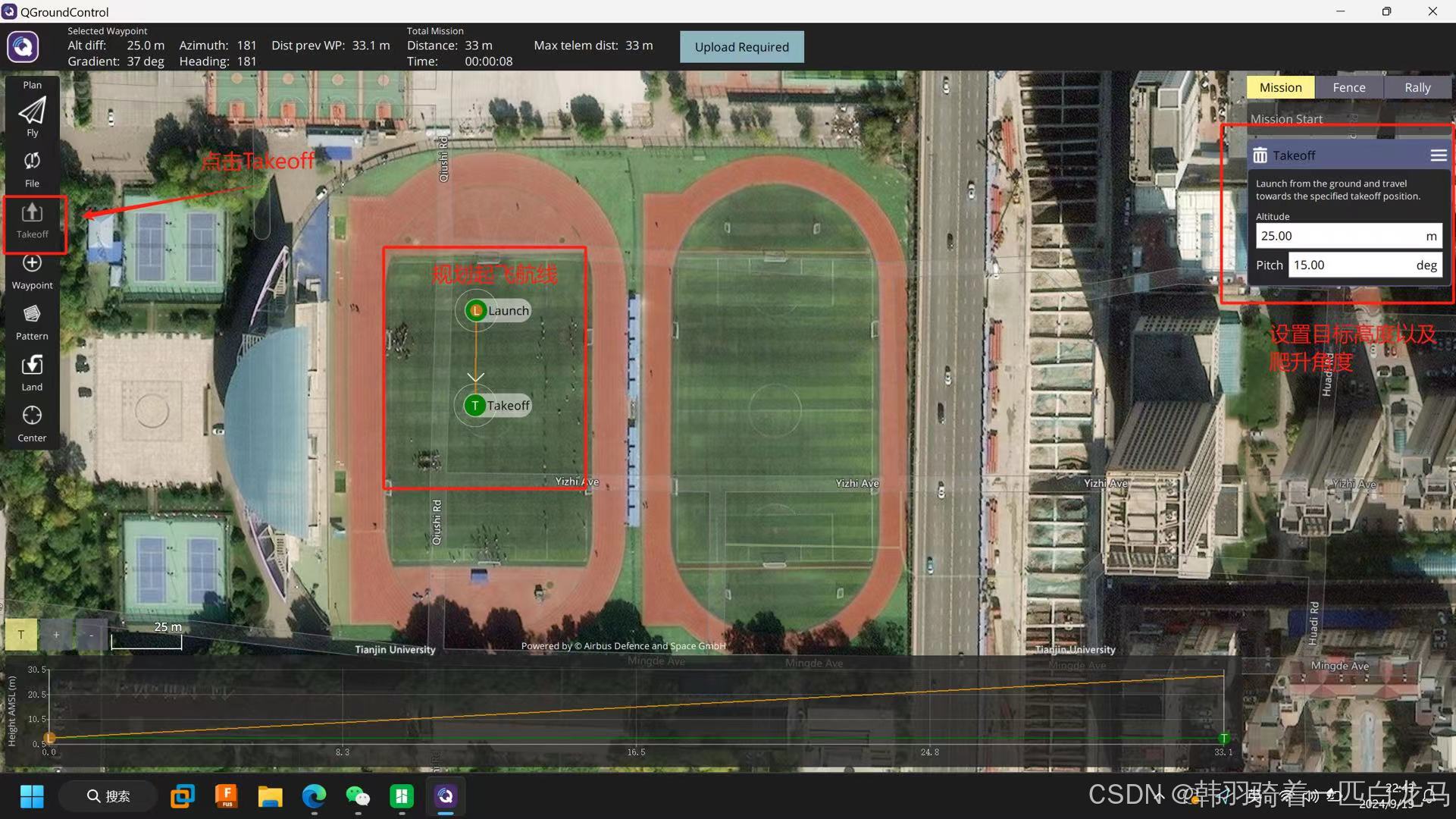Toggle terrain profile T button
1456x819 pixels.
pyautogui.click(x=21, y=635)
